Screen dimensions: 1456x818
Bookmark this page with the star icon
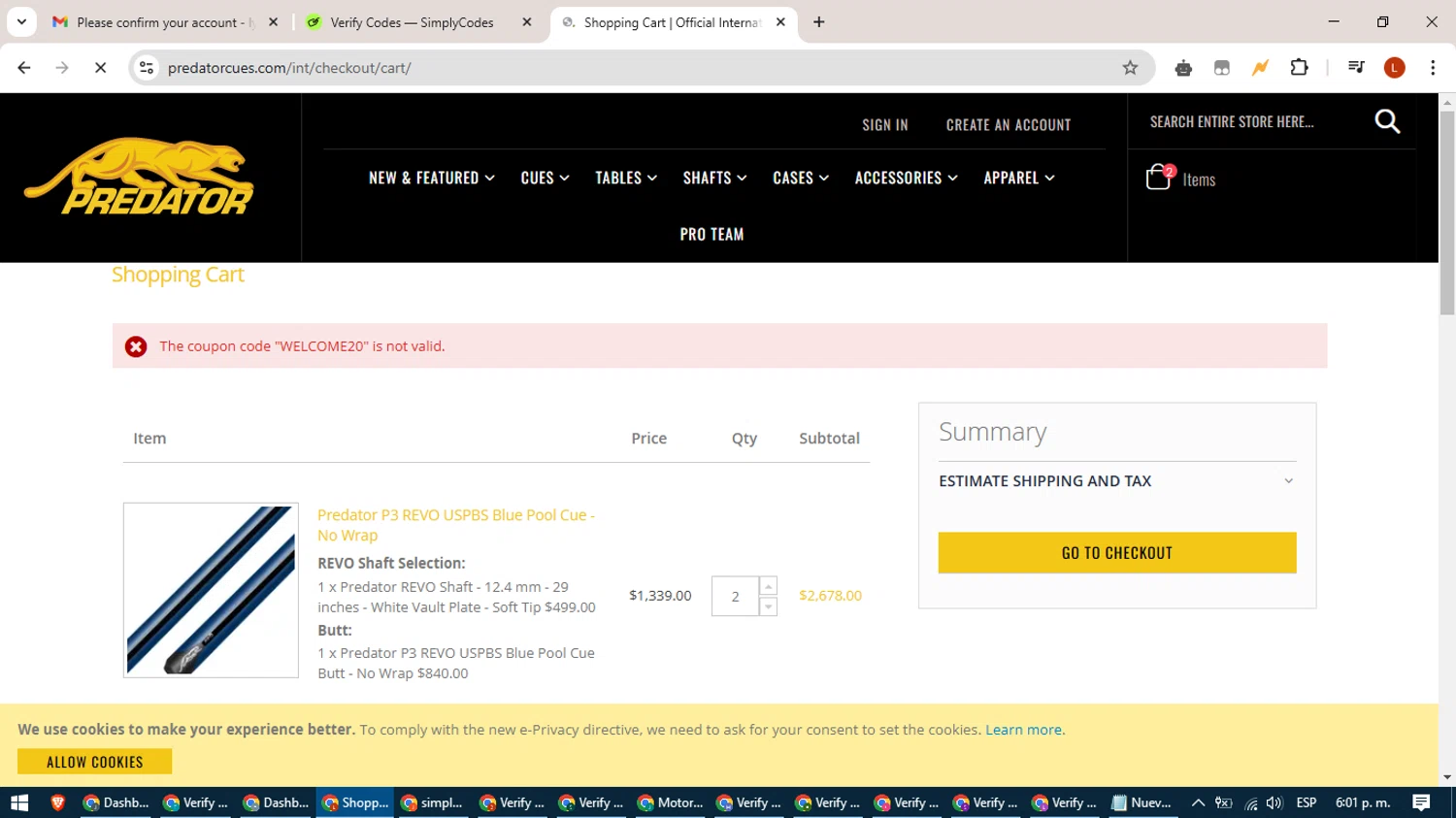pyautogui.click(x=1130, y=68)
